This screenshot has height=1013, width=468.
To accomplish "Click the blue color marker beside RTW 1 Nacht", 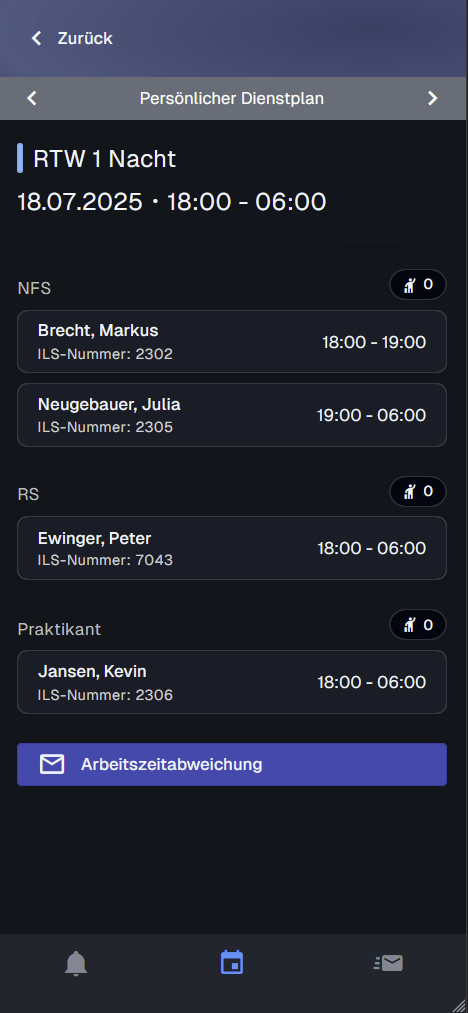I will click(20, 159).
